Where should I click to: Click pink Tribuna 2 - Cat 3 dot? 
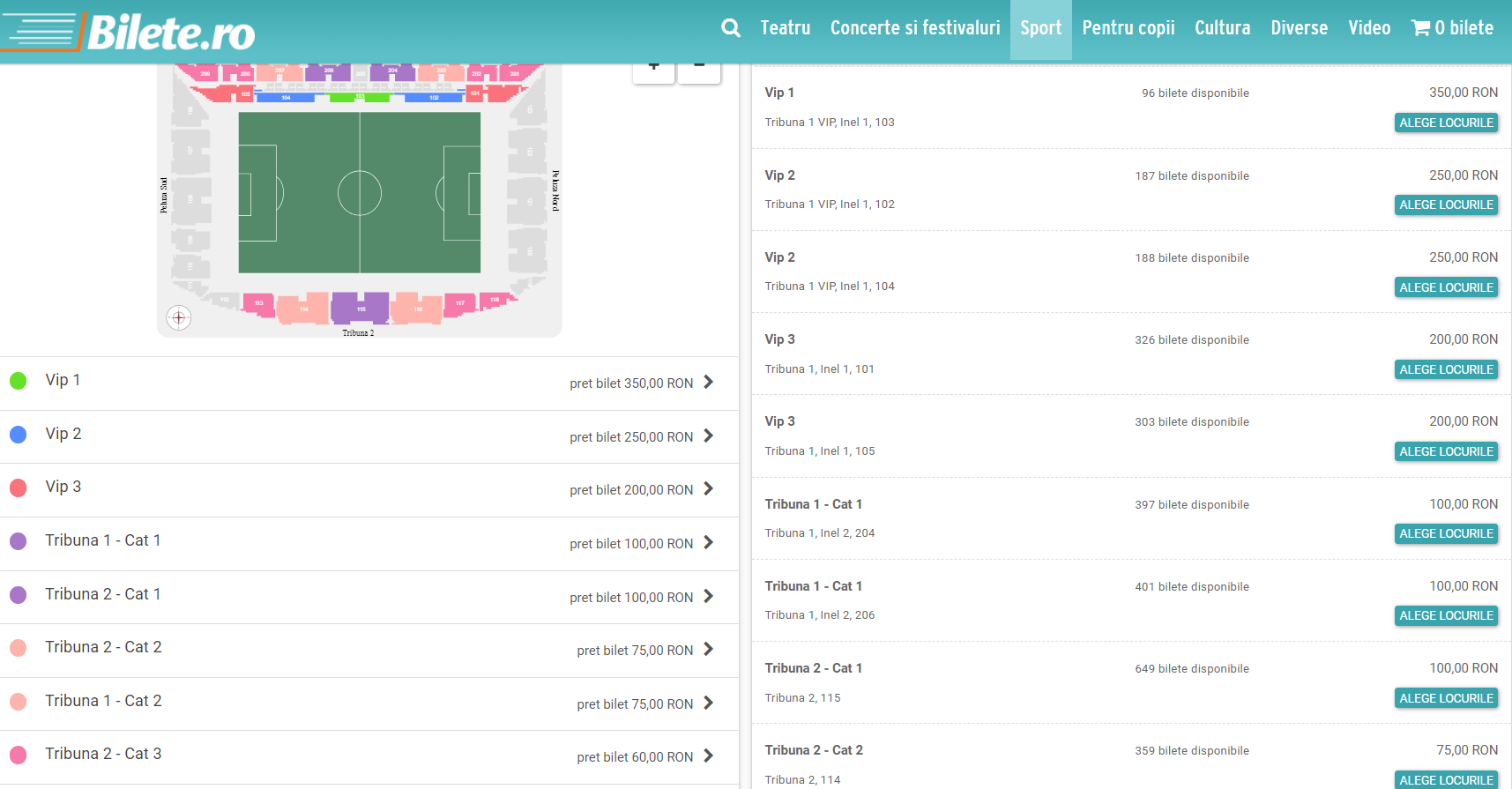coord(18,755)
